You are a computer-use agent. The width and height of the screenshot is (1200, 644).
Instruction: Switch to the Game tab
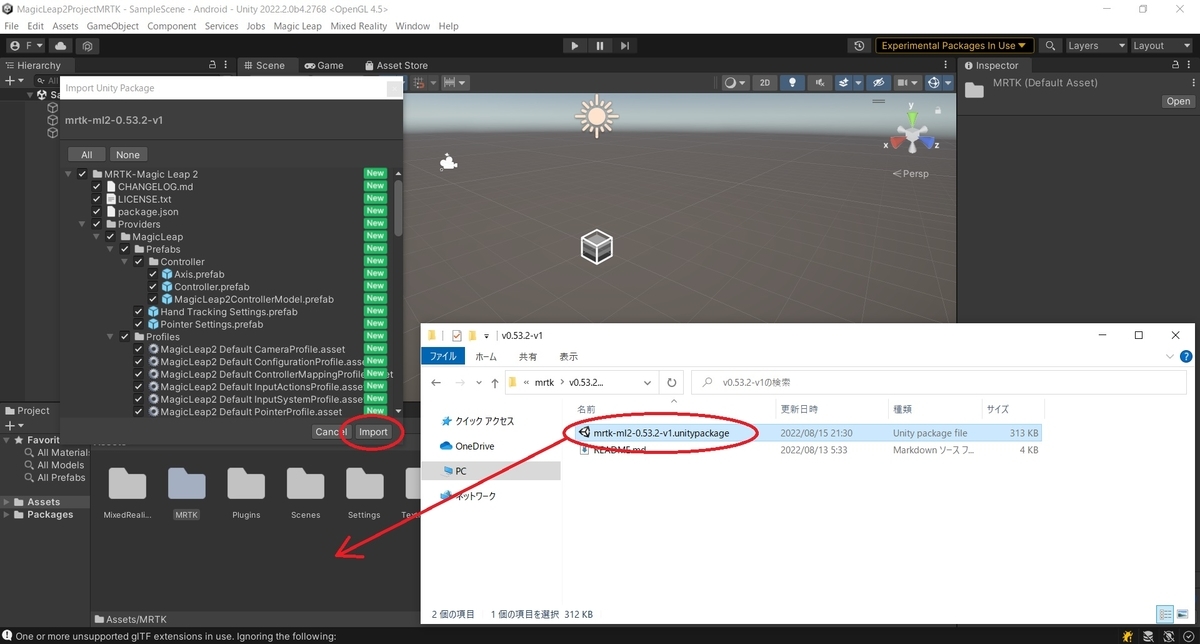324,65
